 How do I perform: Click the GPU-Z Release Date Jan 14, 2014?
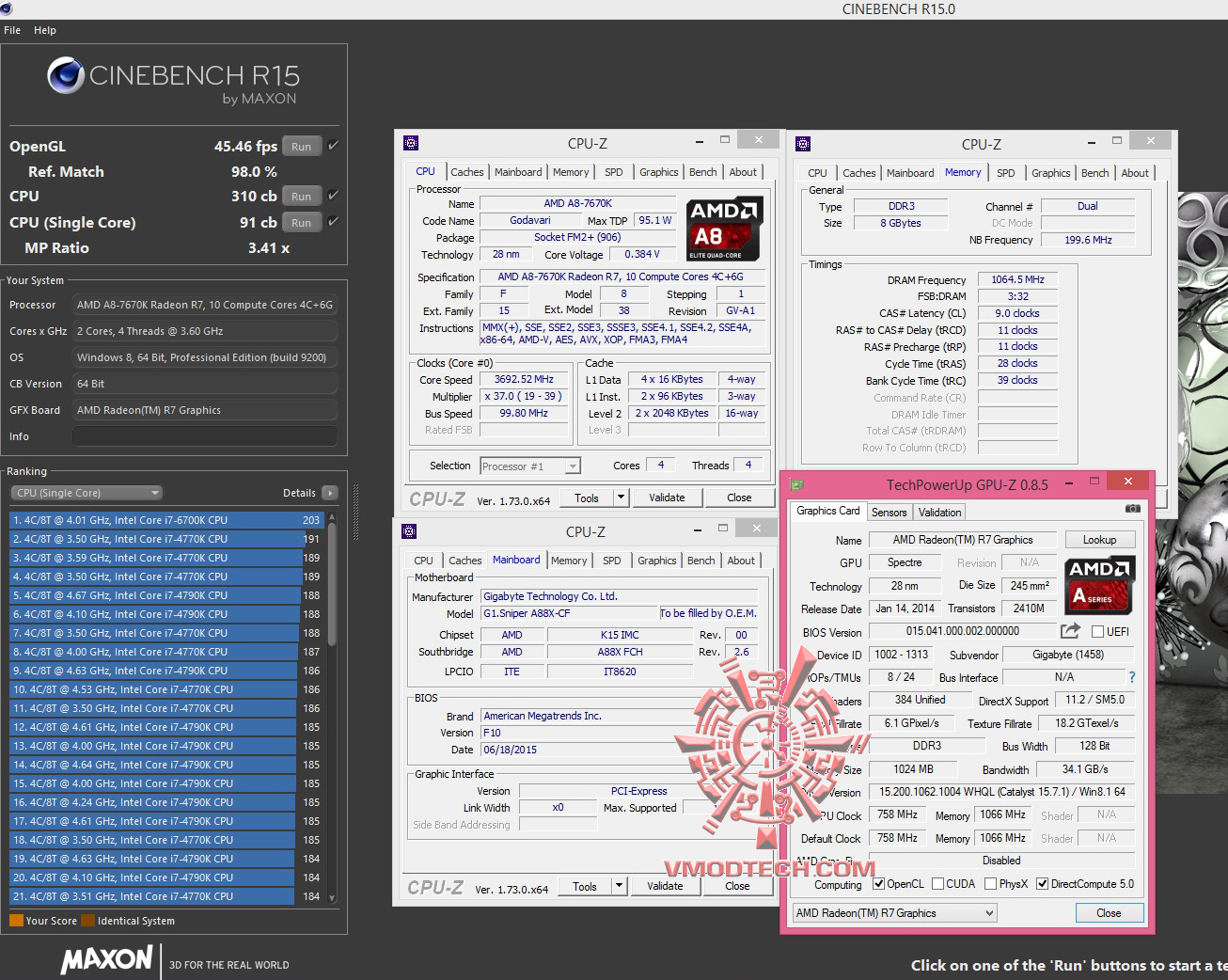click(905, 609)
